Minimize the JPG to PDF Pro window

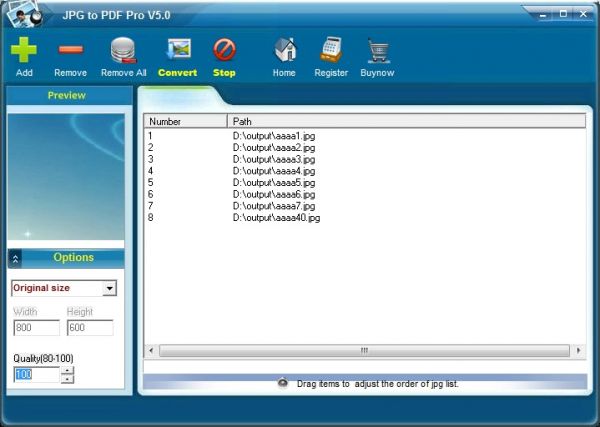coord(543,15)
